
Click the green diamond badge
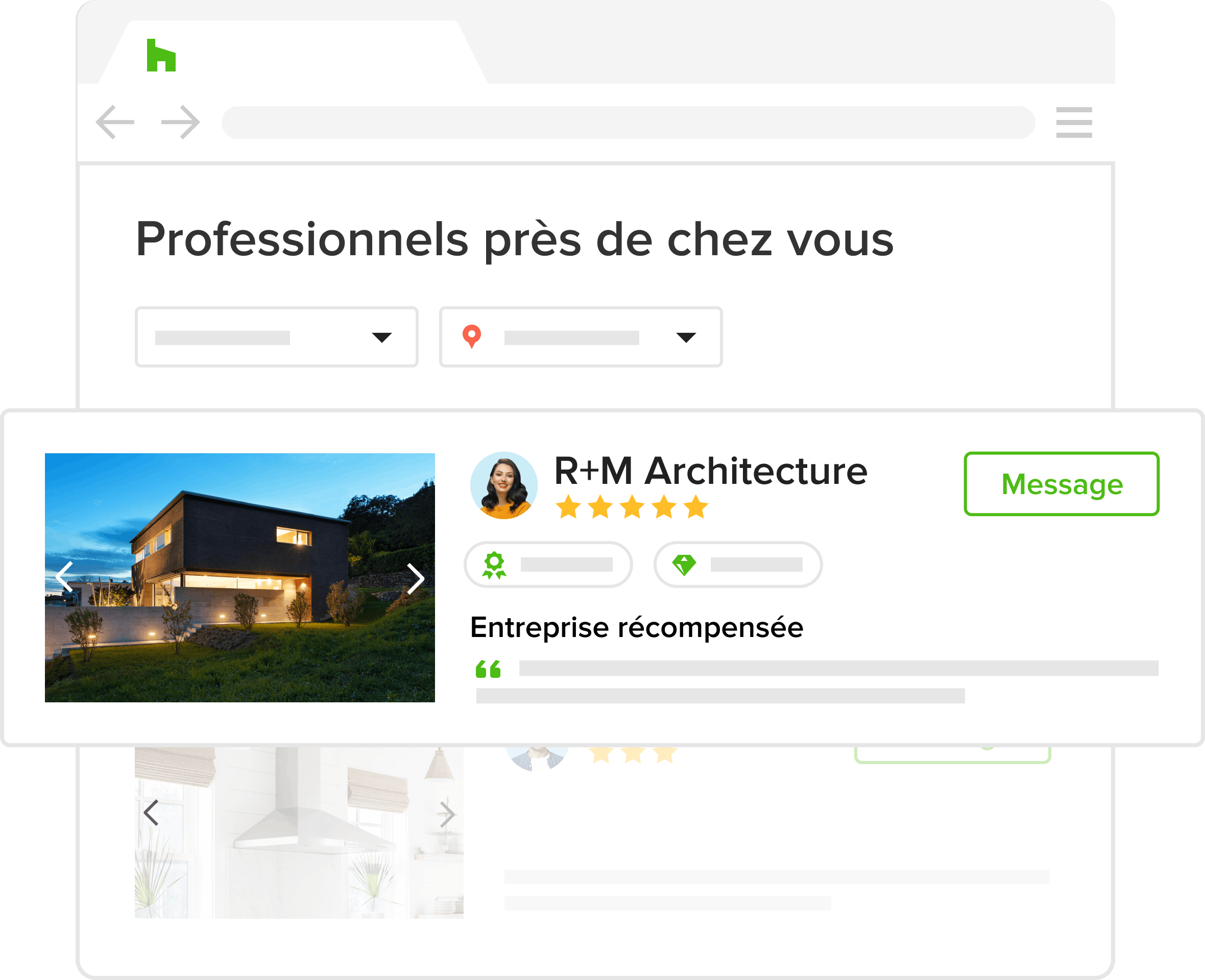[x=684, y=565]
